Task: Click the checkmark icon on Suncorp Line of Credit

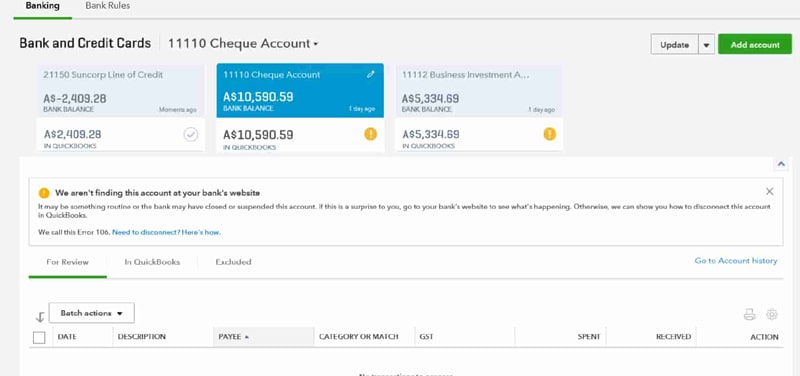Action: point(191,135)
